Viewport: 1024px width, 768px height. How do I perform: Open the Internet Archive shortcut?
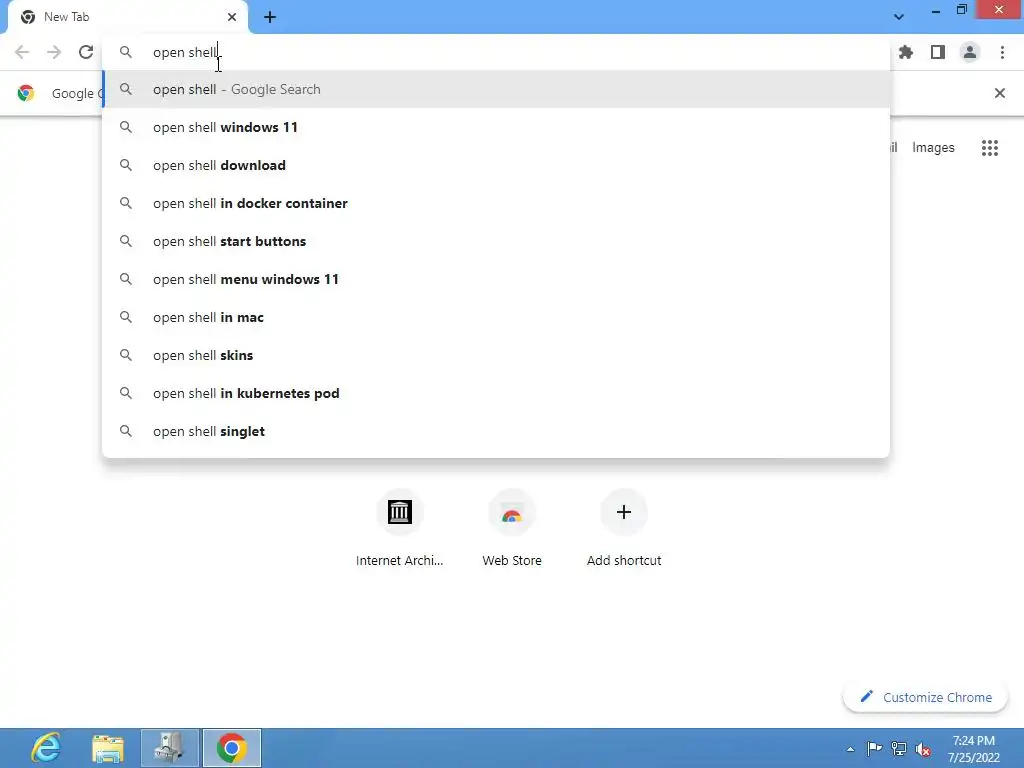(x=400, y=529)
